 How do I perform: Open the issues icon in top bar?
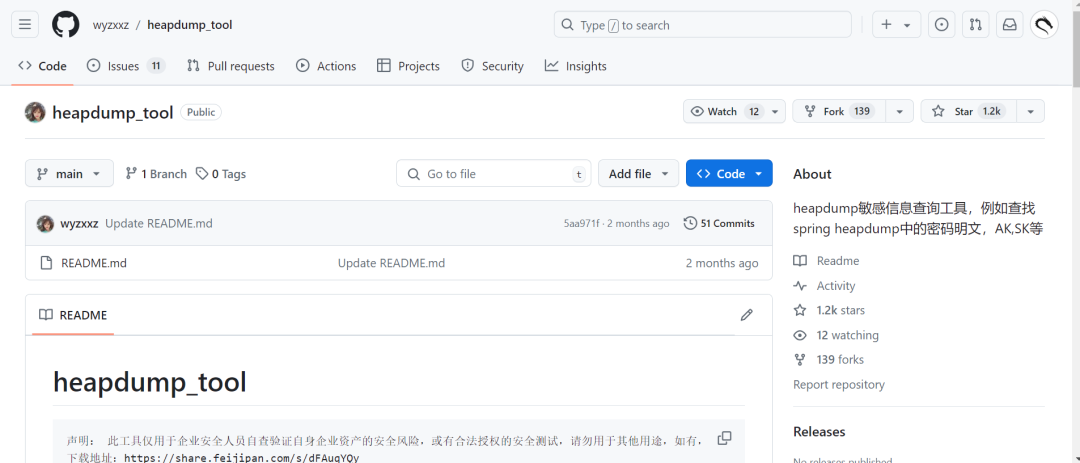(941, 25)
